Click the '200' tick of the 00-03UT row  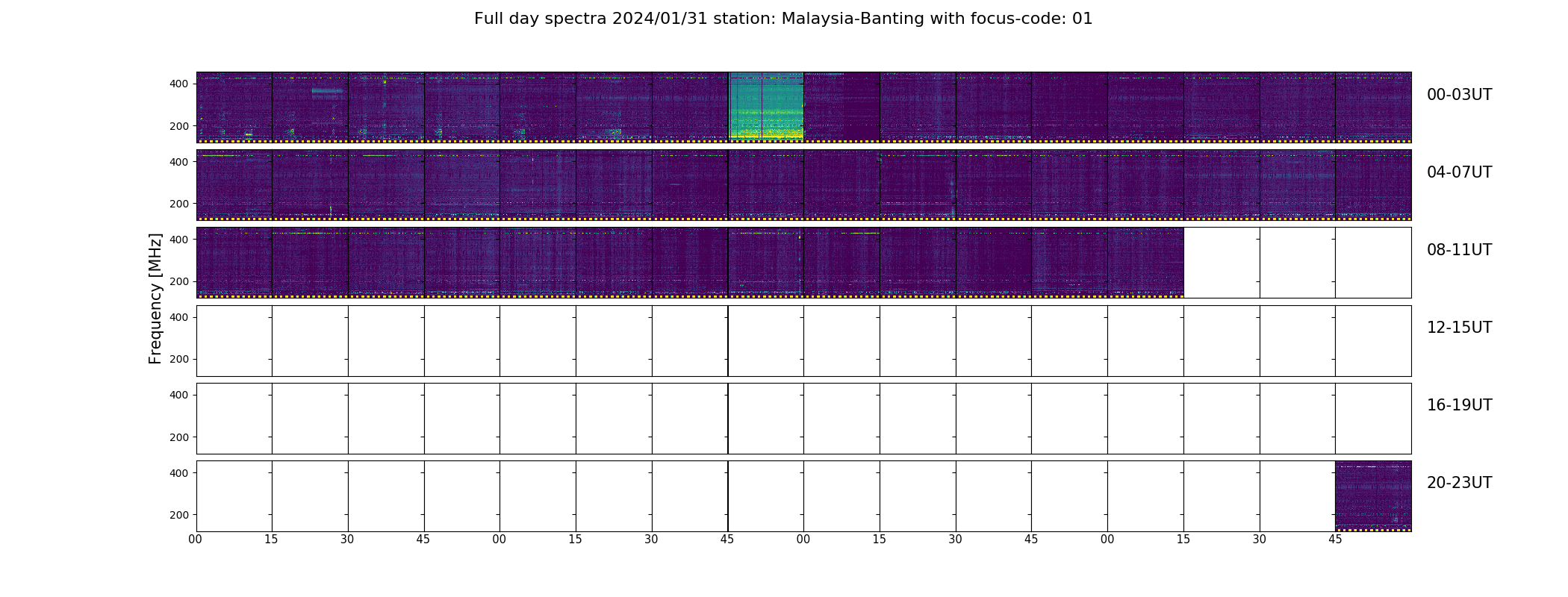(x=178, y=126)
